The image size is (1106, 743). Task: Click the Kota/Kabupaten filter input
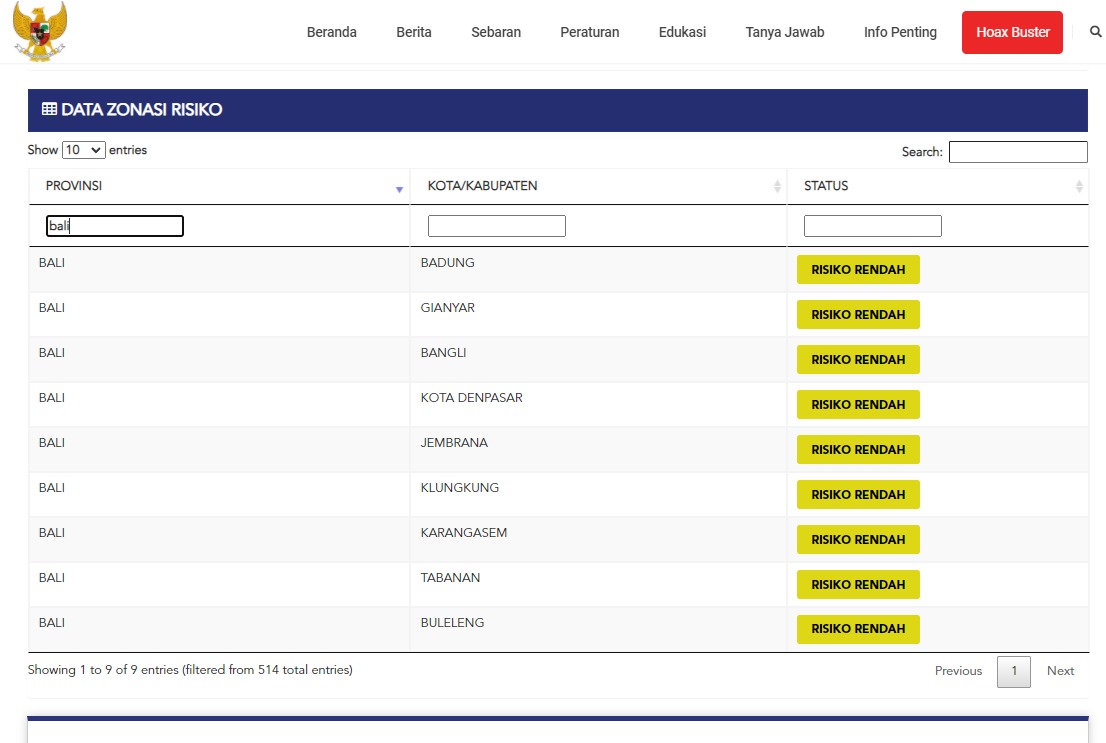click(496, 226)
